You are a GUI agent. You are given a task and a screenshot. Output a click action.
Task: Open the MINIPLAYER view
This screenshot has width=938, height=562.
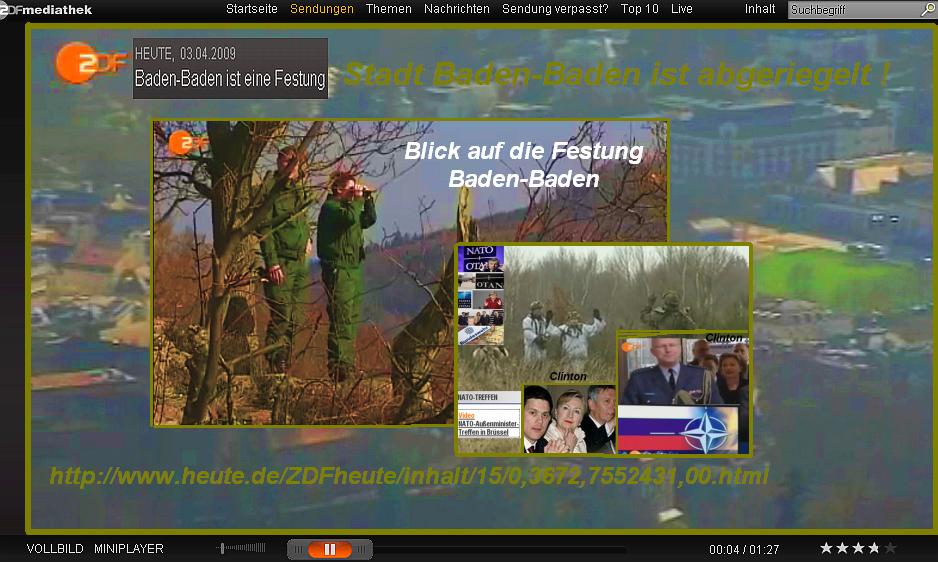129,549
